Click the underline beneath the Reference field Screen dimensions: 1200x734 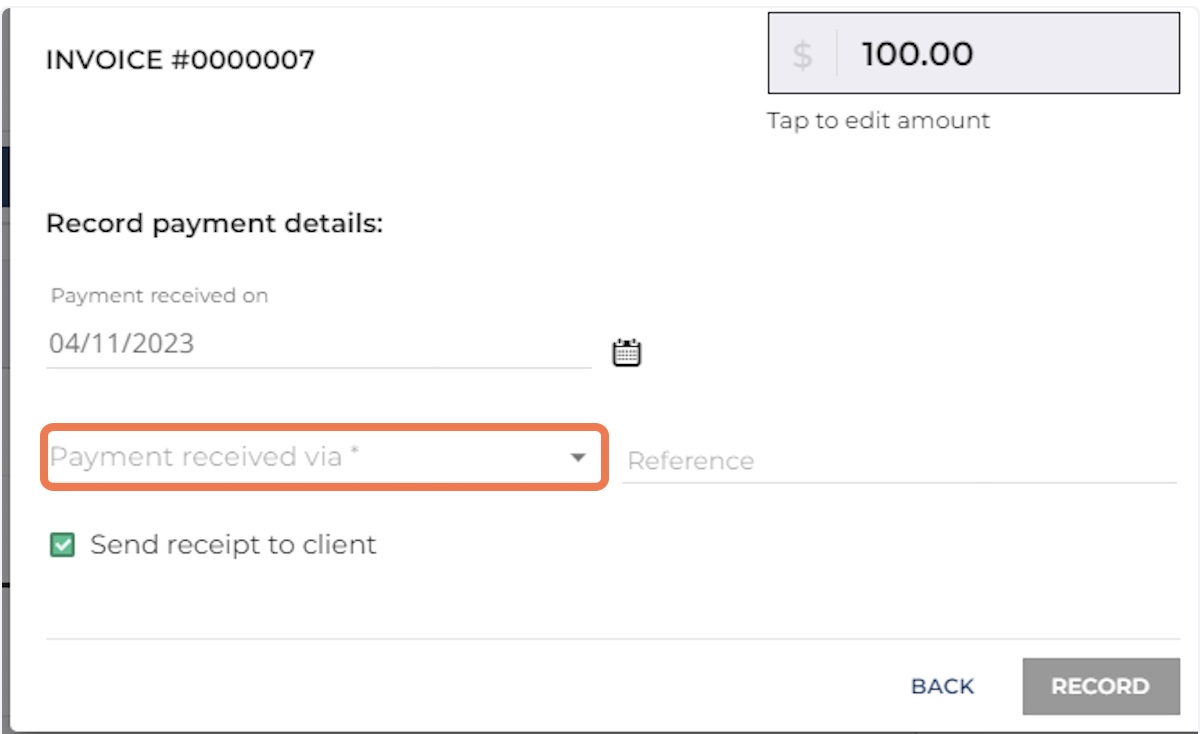pyautogui.click(x=898, y=482)
